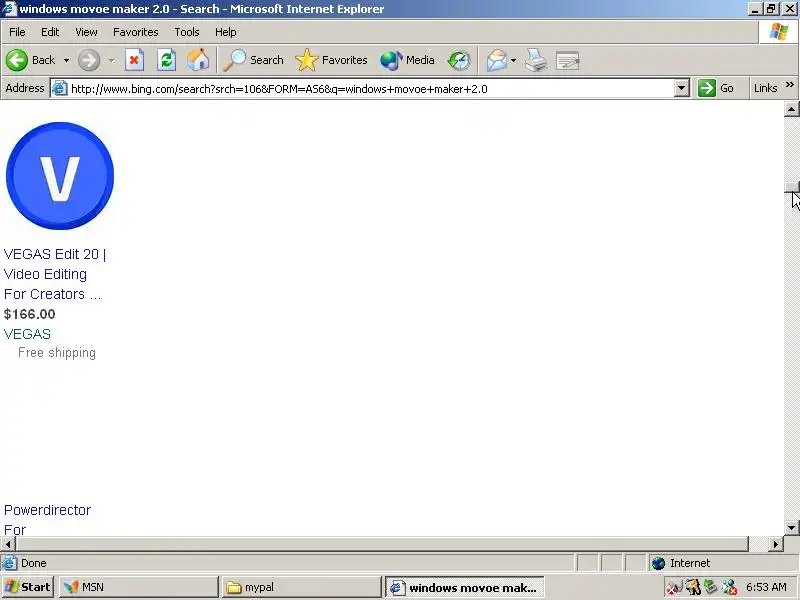The width and height of the screenshot is (800, 600).
Task: Open the Search pane toolbar button
Action: coord(254,60)
